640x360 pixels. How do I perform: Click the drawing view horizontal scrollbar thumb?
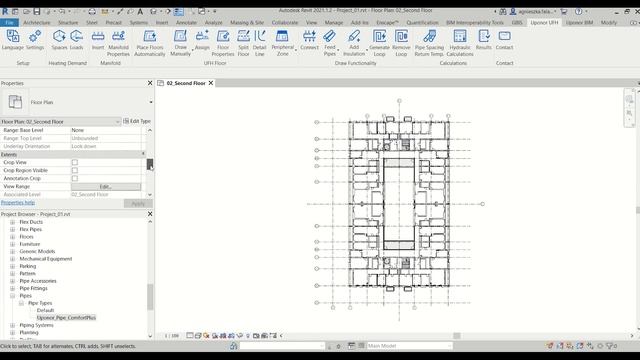click(457, 336)
